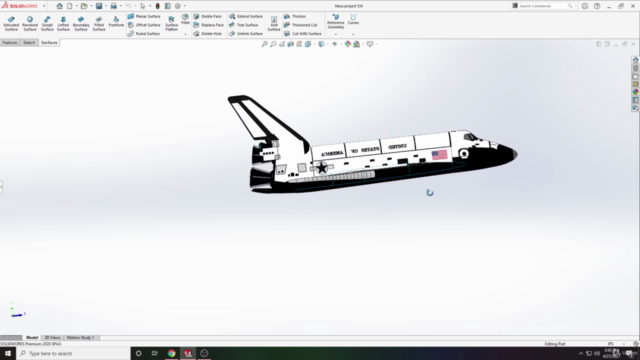Image resolution: width=640 pixels, height=360 pixels.
Task: Open the View Orientation icon
Action: (308, 44)
